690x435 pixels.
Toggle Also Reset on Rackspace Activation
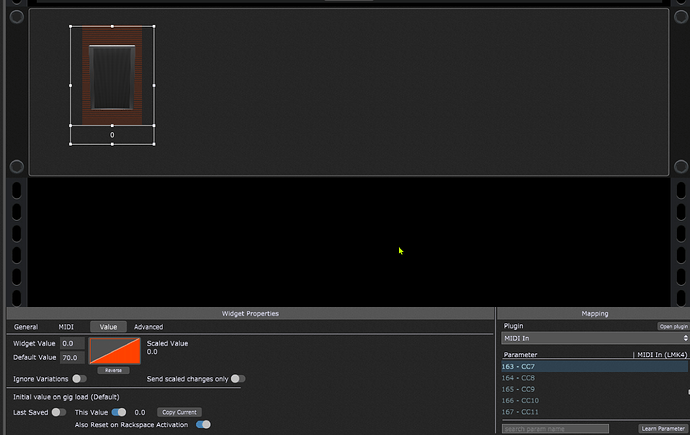(203, 424)
